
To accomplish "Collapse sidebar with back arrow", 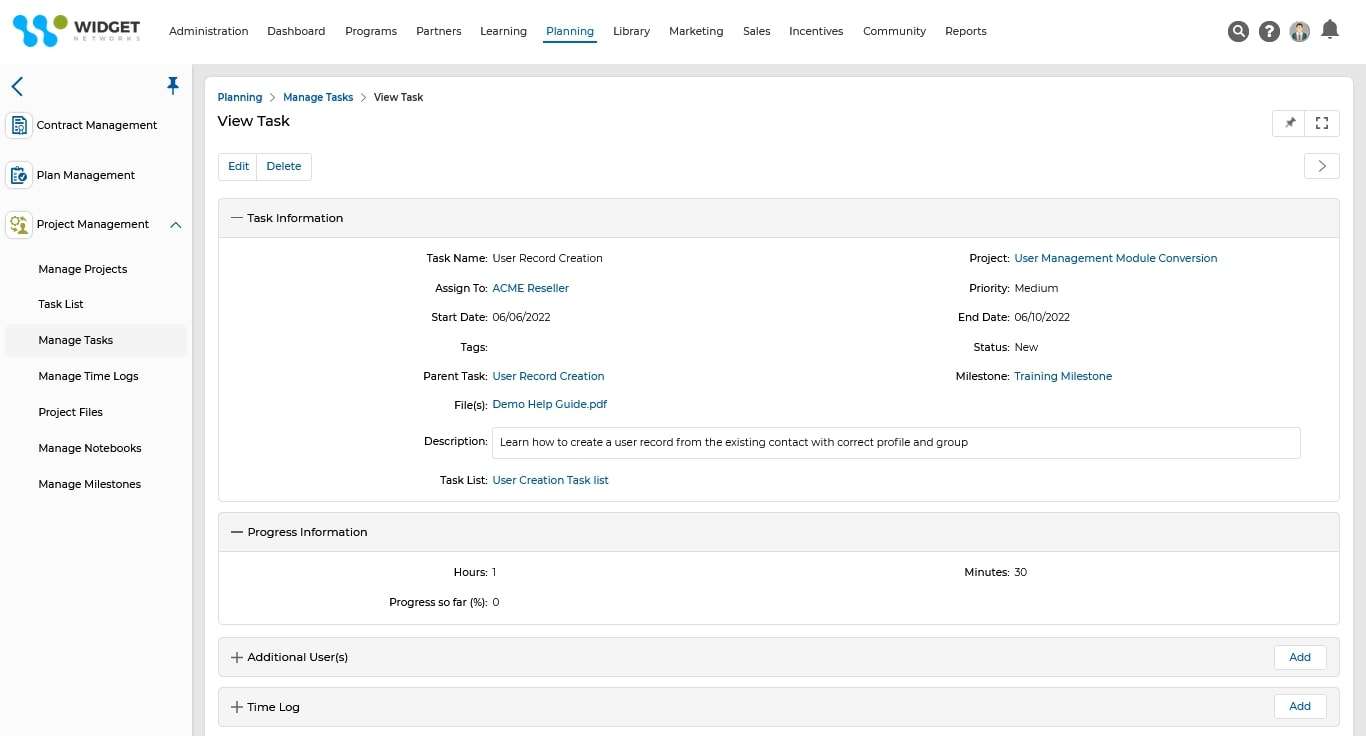I will coord(17,87).
